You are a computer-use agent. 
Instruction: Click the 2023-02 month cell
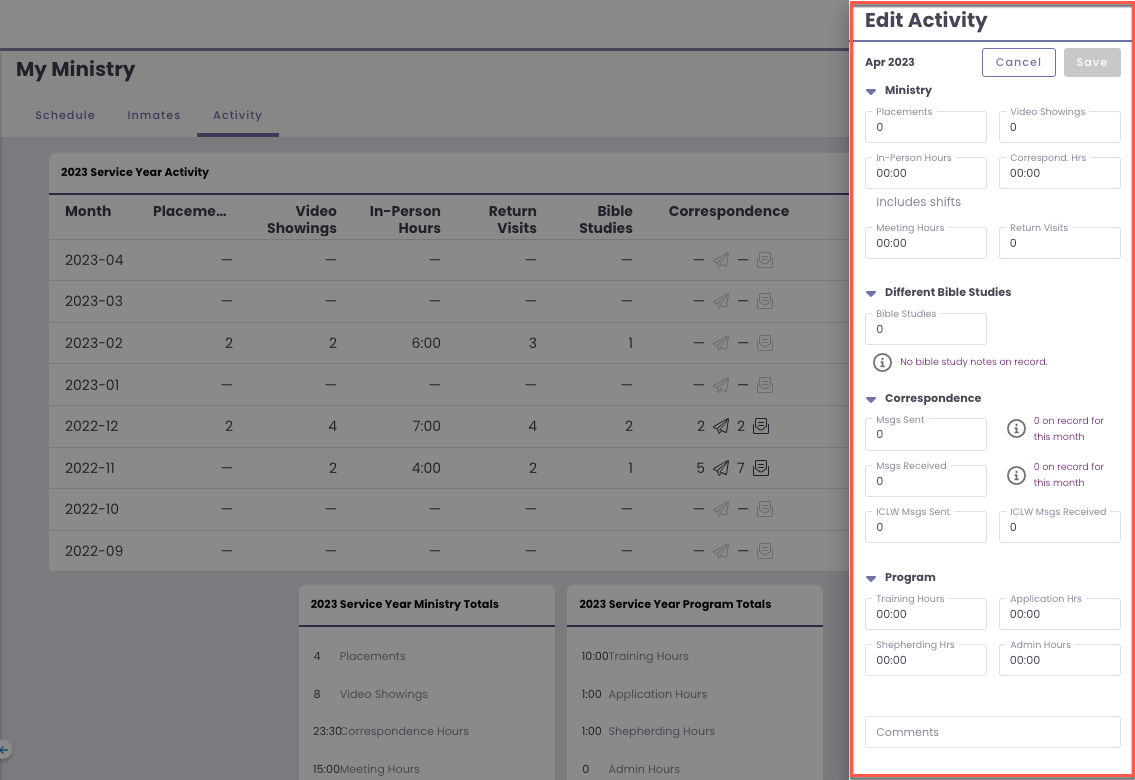[x=94, y=343]
